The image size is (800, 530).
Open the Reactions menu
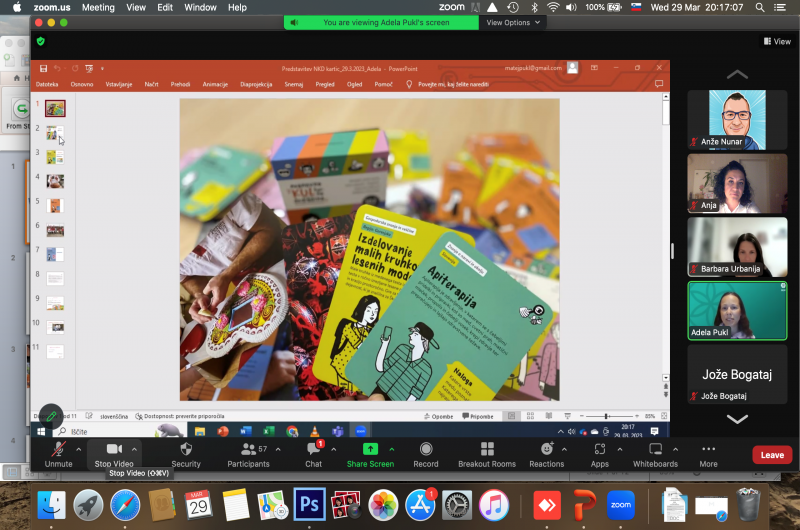(x=546, y=450)
